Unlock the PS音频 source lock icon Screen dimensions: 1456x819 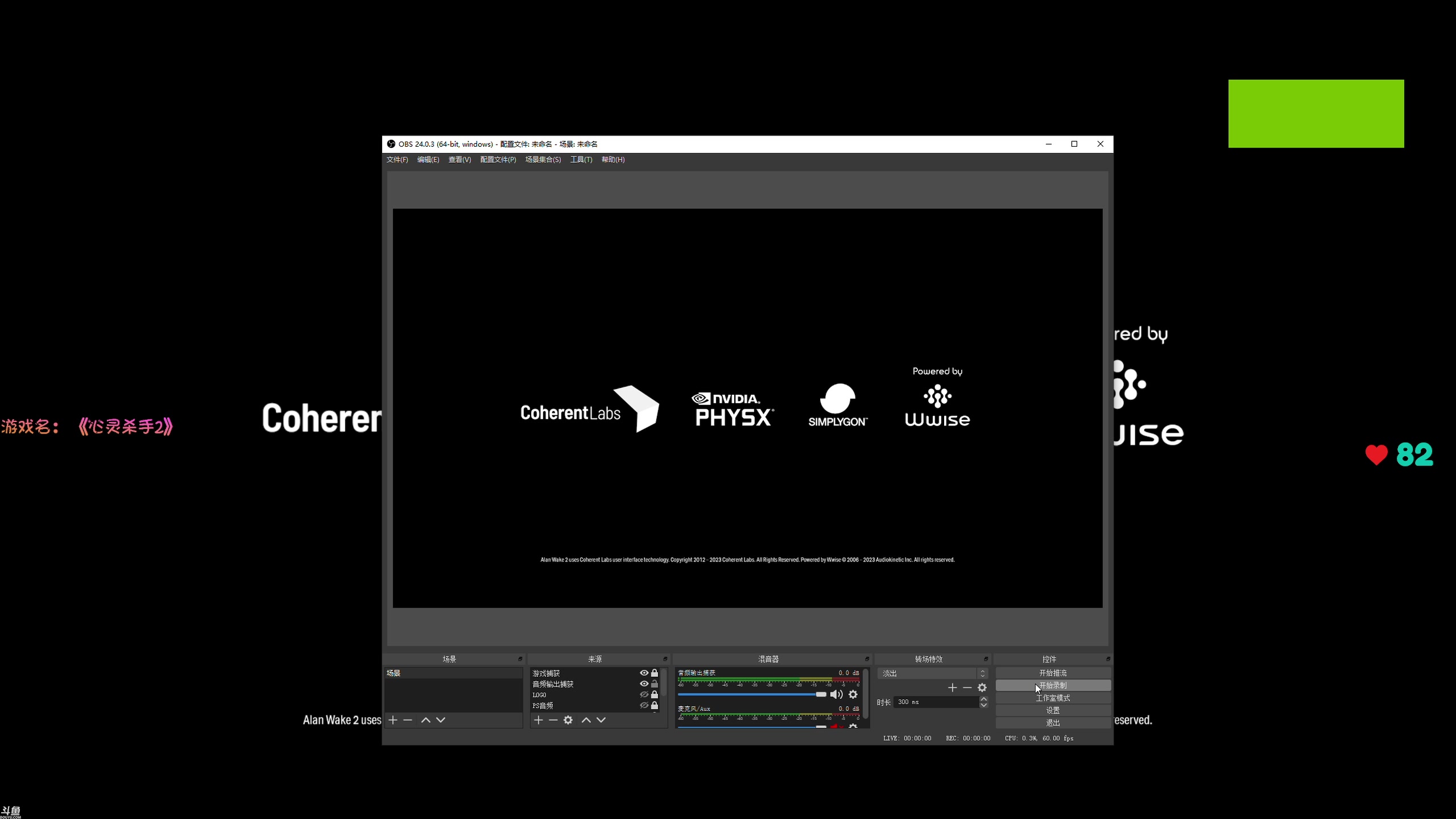click(655, 705)
